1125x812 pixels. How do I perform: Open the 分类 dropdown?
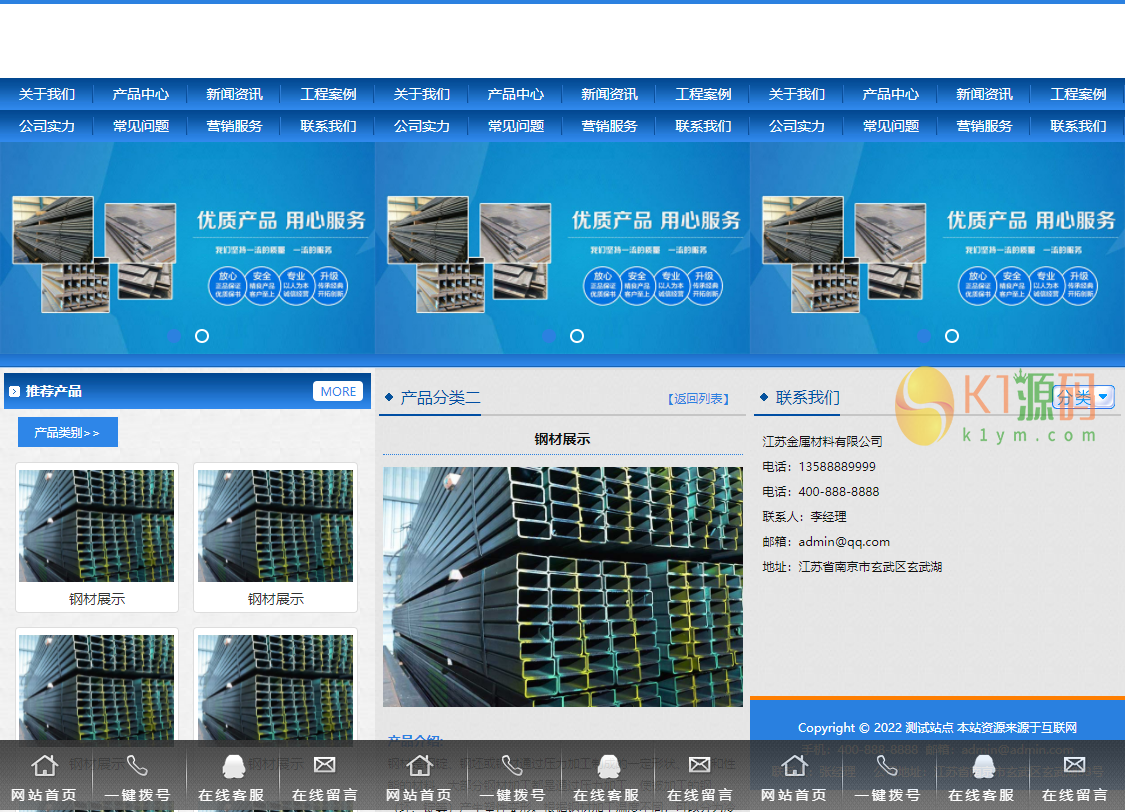tap(1083, 397)
